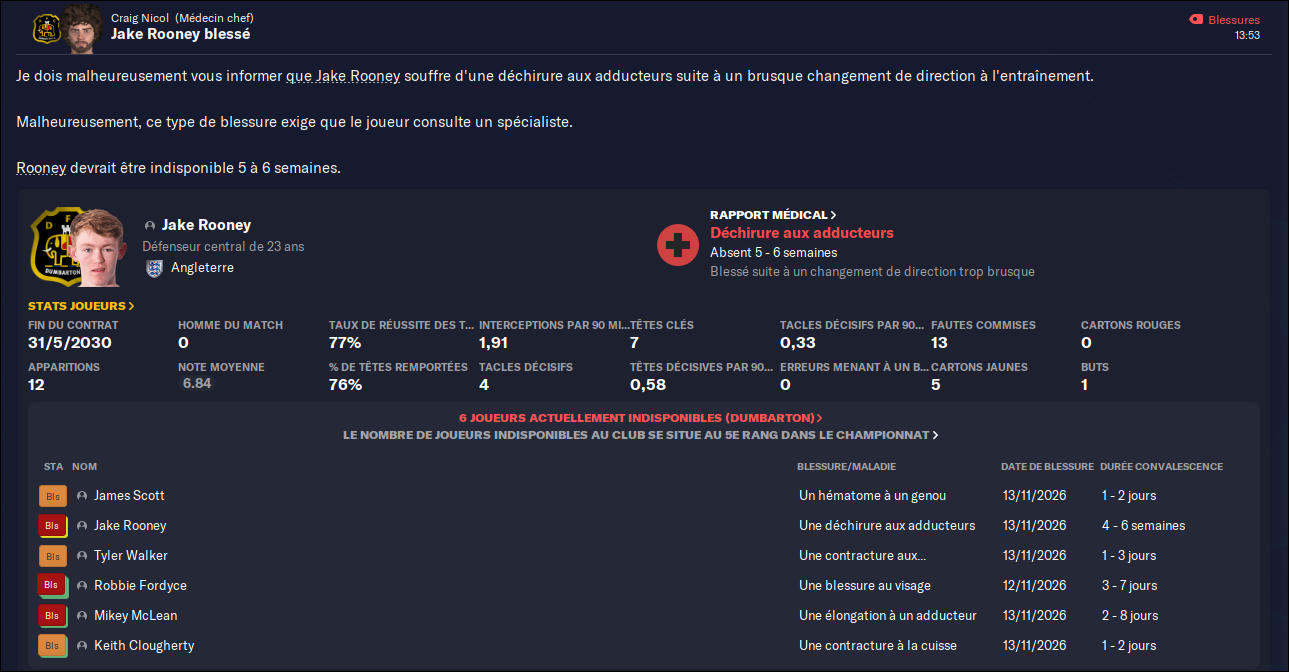Click Keith Clougherty's orange Bls status badge
This screenshot has height=672, width=1289.
click(x=52, y=646)
